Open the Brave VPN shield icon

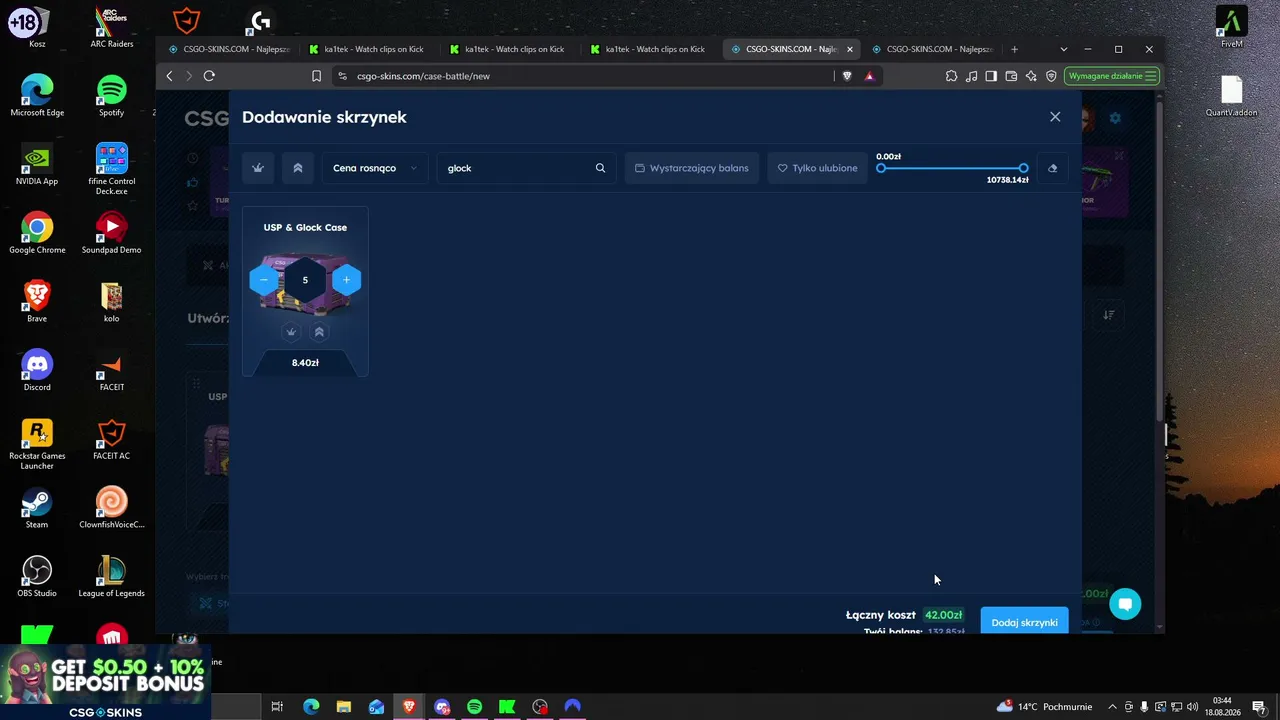pos(1051,76)
